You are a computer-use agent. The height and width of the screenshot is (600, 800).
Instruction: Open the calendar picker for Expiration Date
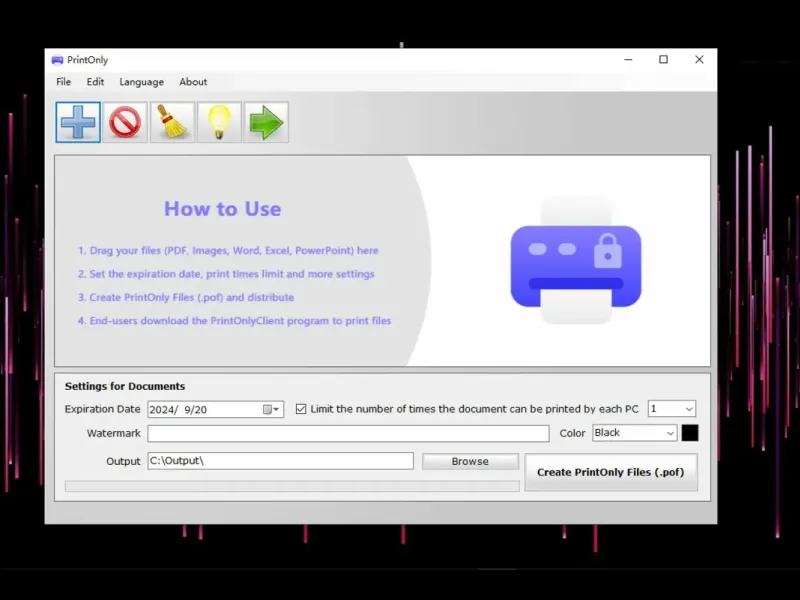coord(267,409)
